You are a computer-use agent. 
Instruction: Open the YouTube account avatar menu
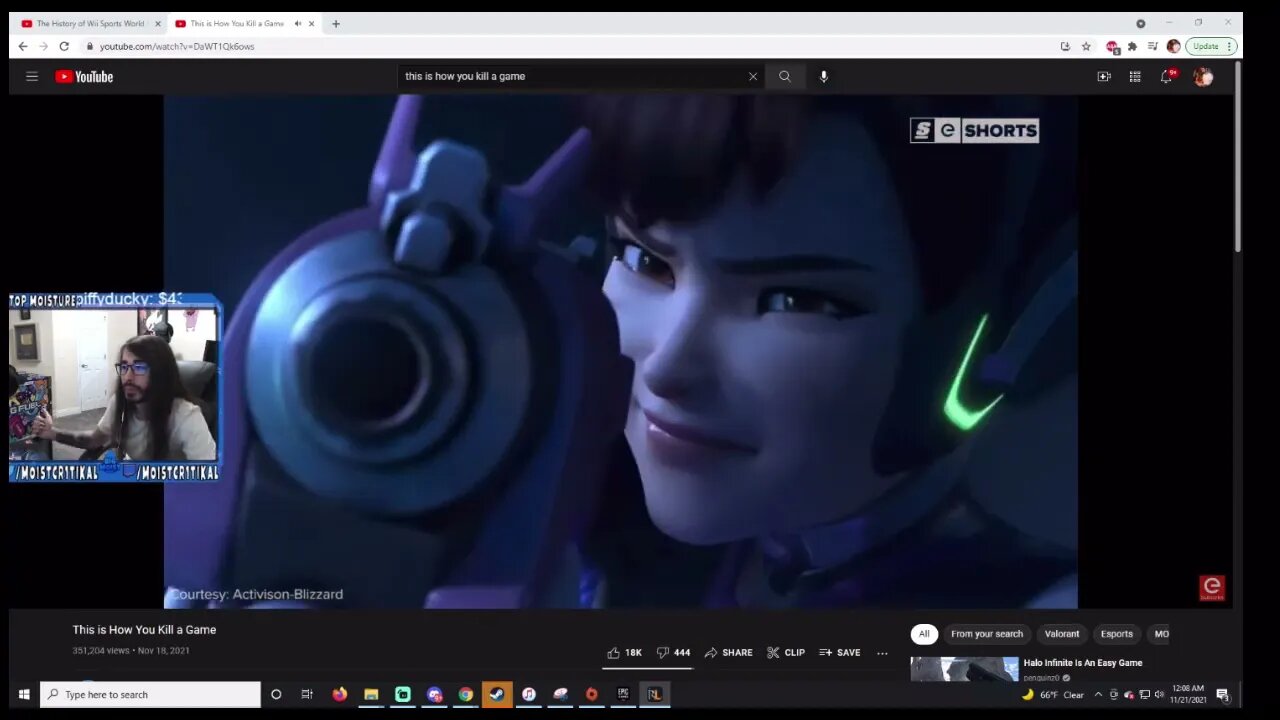(1203, 76)
